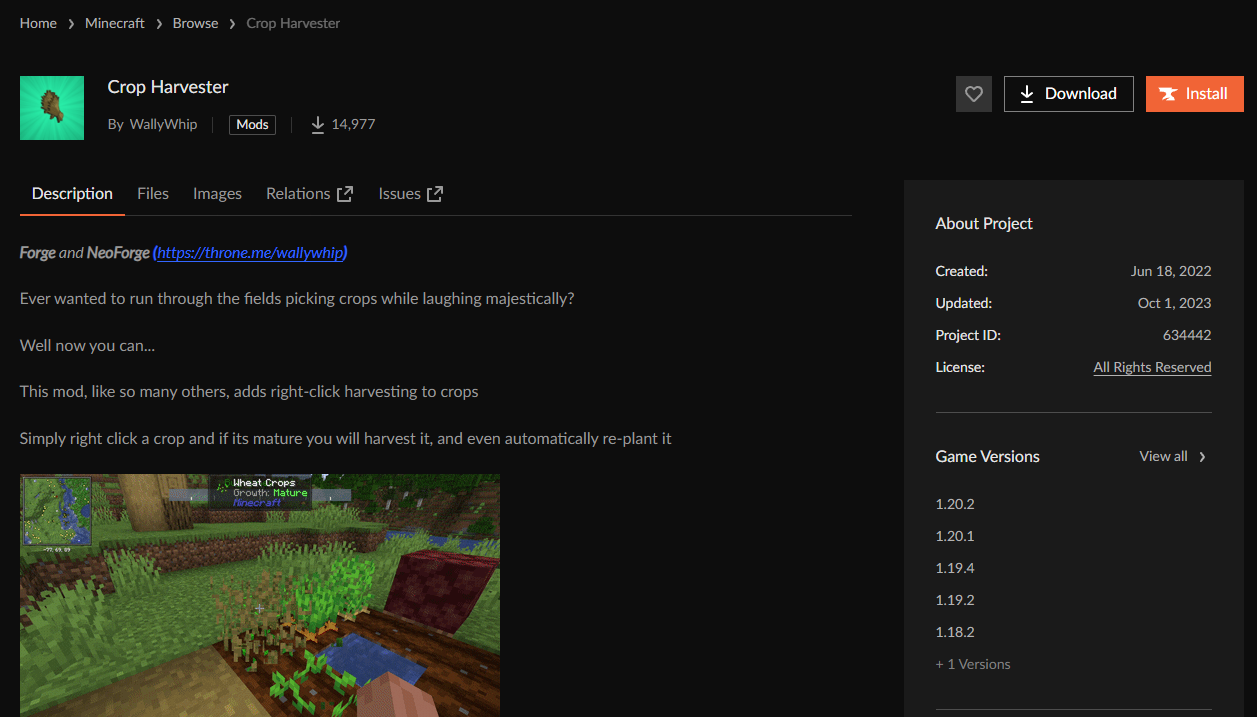
Task: Click the Minecraft gameplay screenshot image
Action: (260, 595)
